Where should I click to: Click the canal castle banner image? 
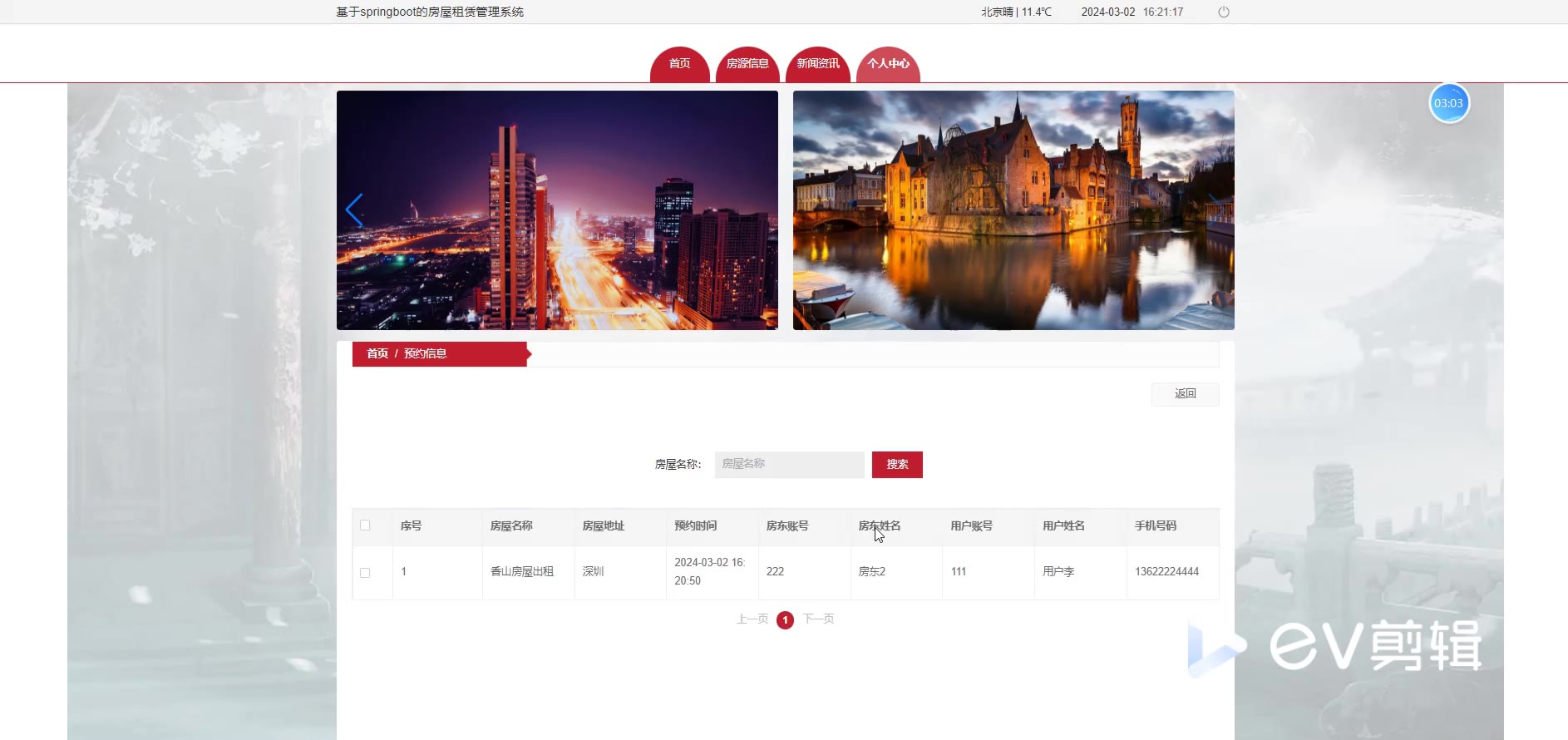pos(1013,210)
